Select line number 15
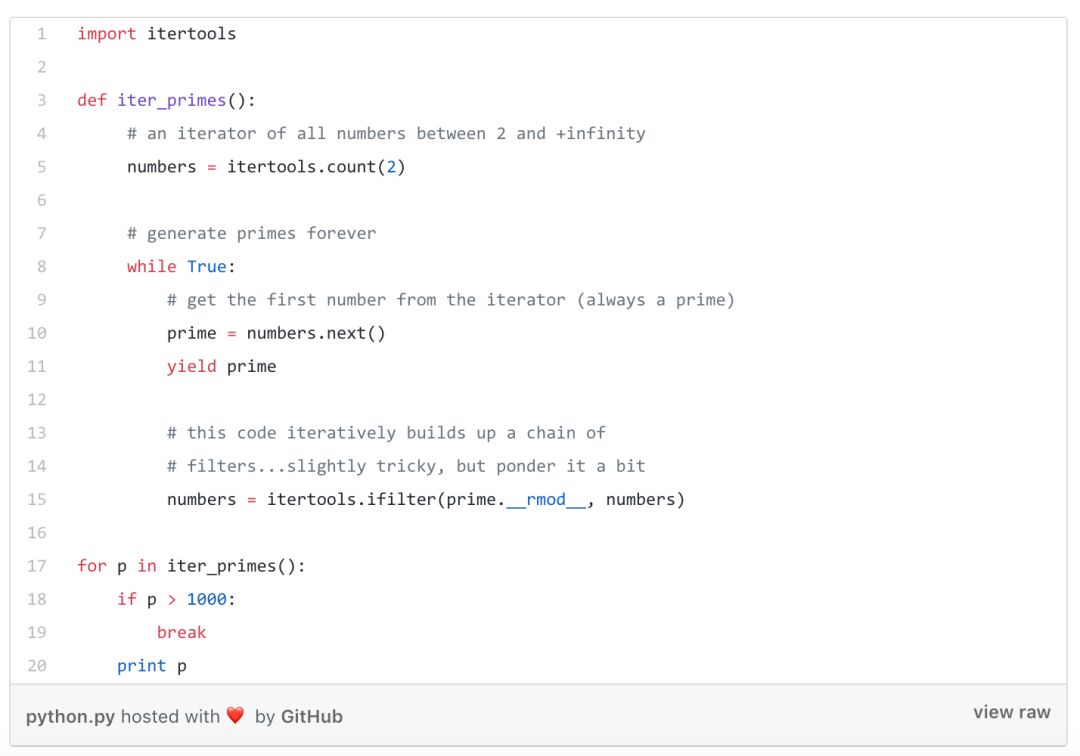 37,499
